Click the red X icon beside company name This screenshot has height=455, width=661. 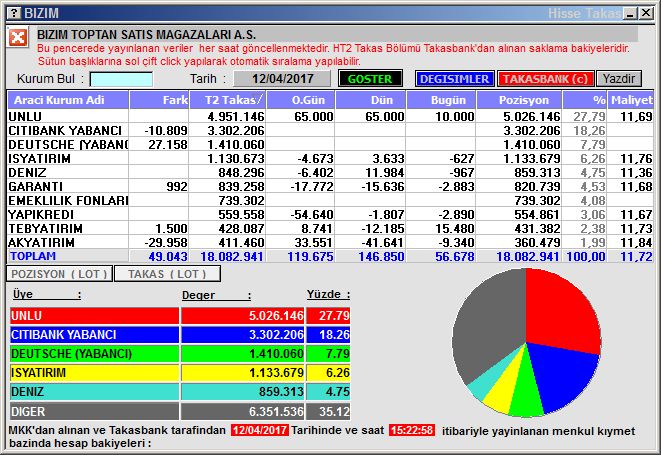click(x=18, y=38)
